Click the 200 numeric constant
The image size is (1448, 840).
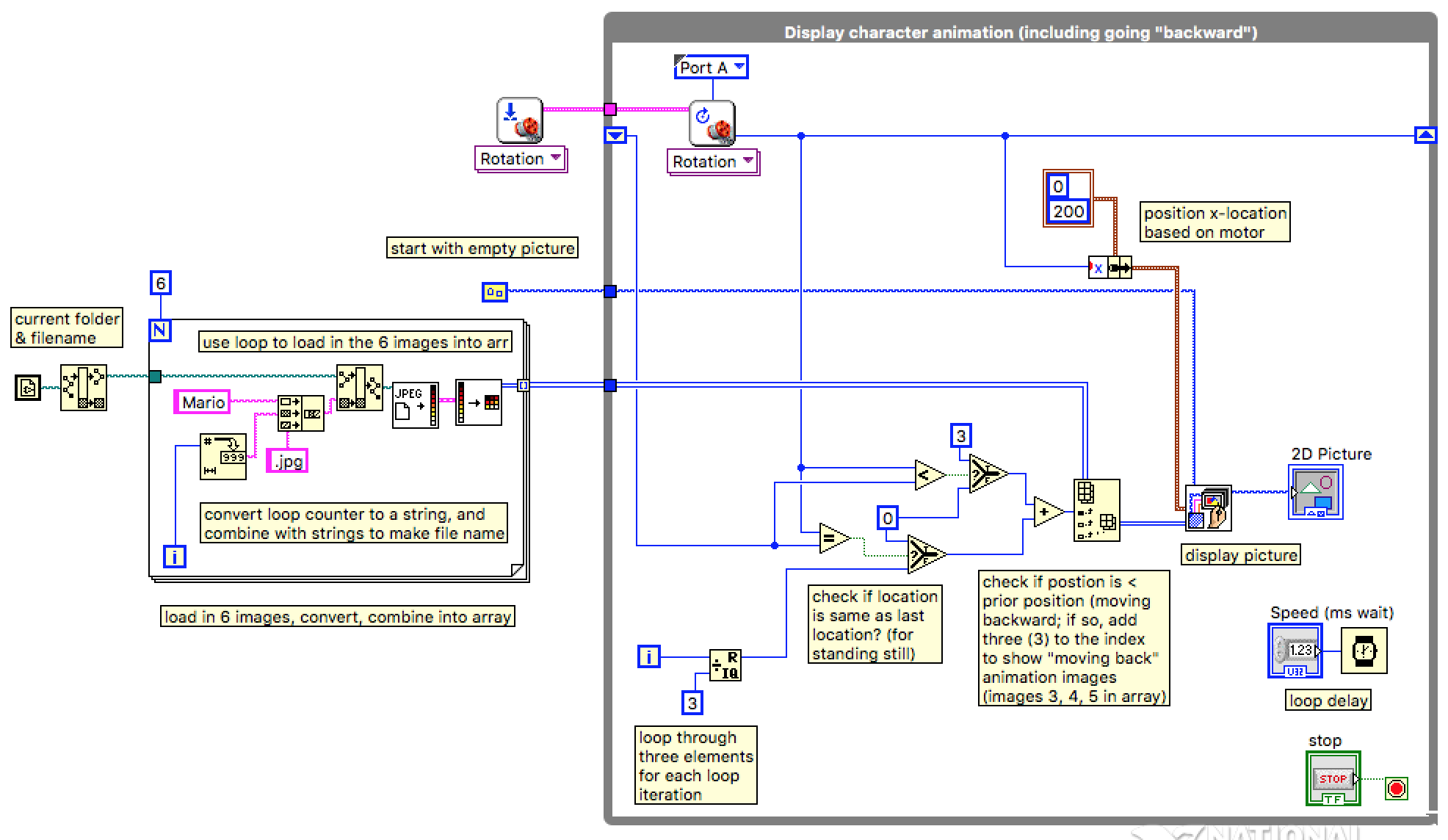(1068, 211)
